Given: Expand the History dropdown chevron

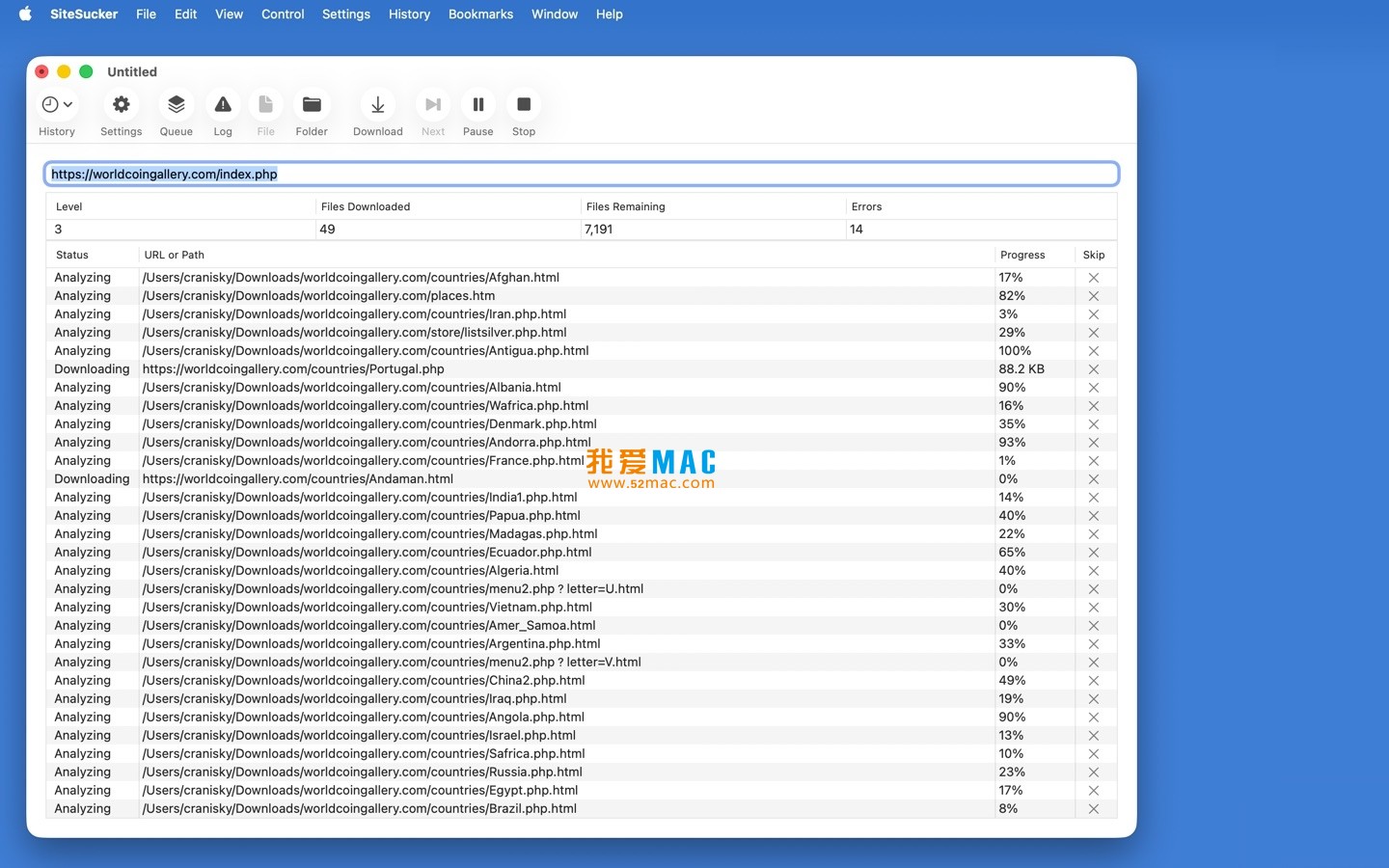Looking at the screenshot, I should click(68, 102).
